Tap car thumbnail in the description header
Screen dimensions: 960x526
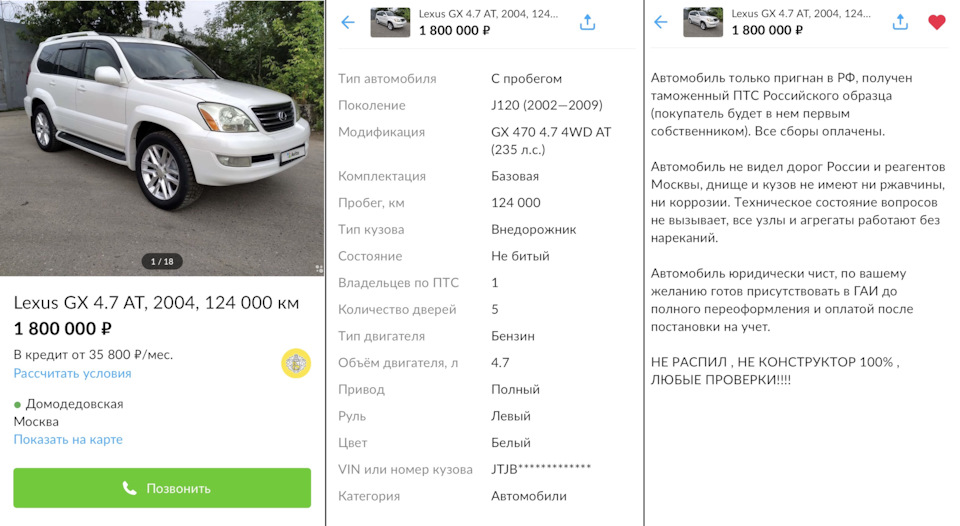(x=703, y=23)
